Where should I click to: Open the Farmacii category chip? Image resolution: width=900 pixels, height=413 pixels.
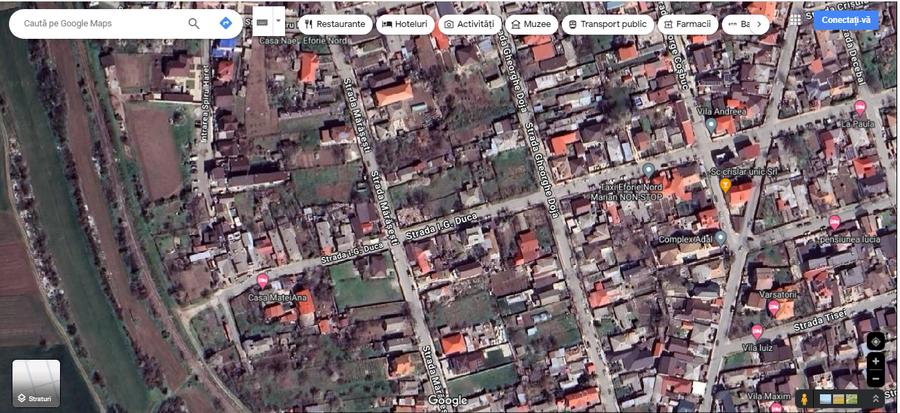click(x=688, y=24)
